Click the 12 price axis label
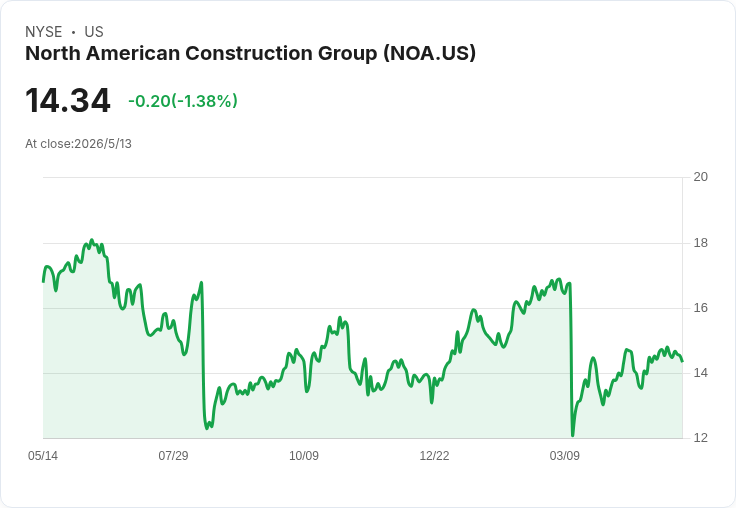The height and width of the screenshot is (508, 736). [x=700, y=438]
